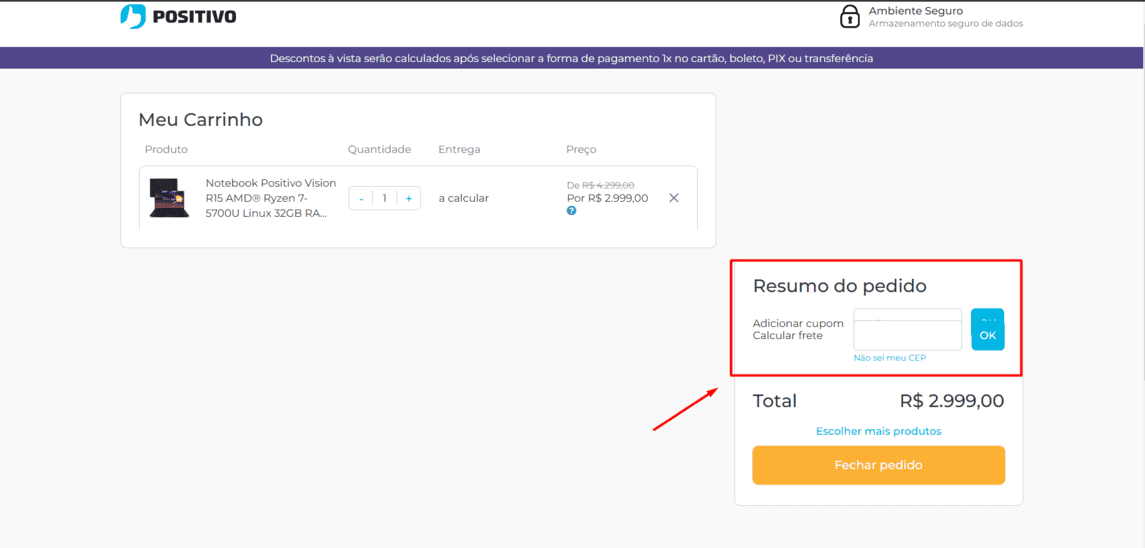Image resolution: width=1145 pixels, height=548 pixels.
Task: Click the CEP shipping input field
Action: coord(908,335)
